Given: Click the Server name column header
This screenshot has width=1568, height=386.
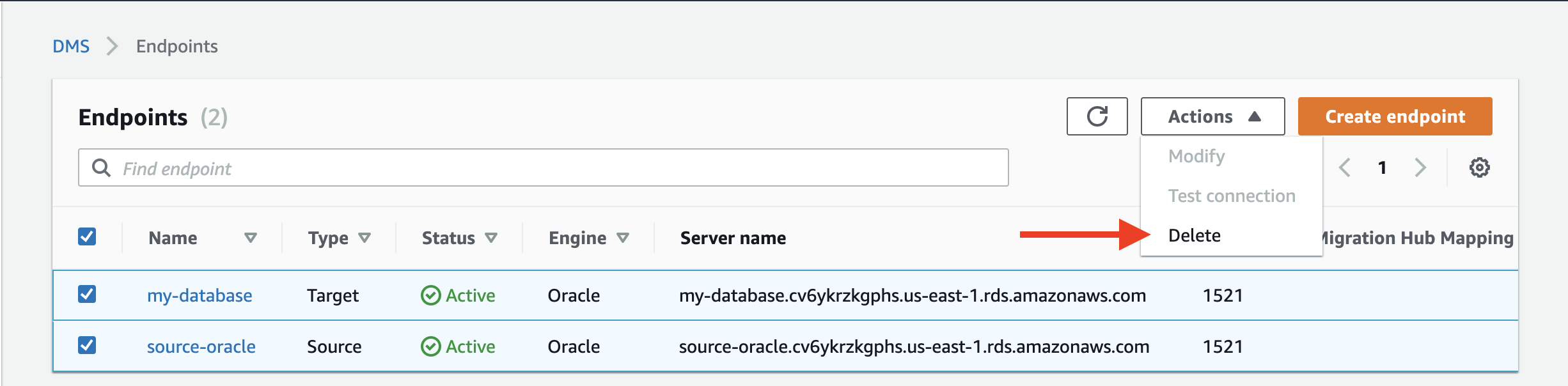Looking at the screenshot, I should coord(733,238).
